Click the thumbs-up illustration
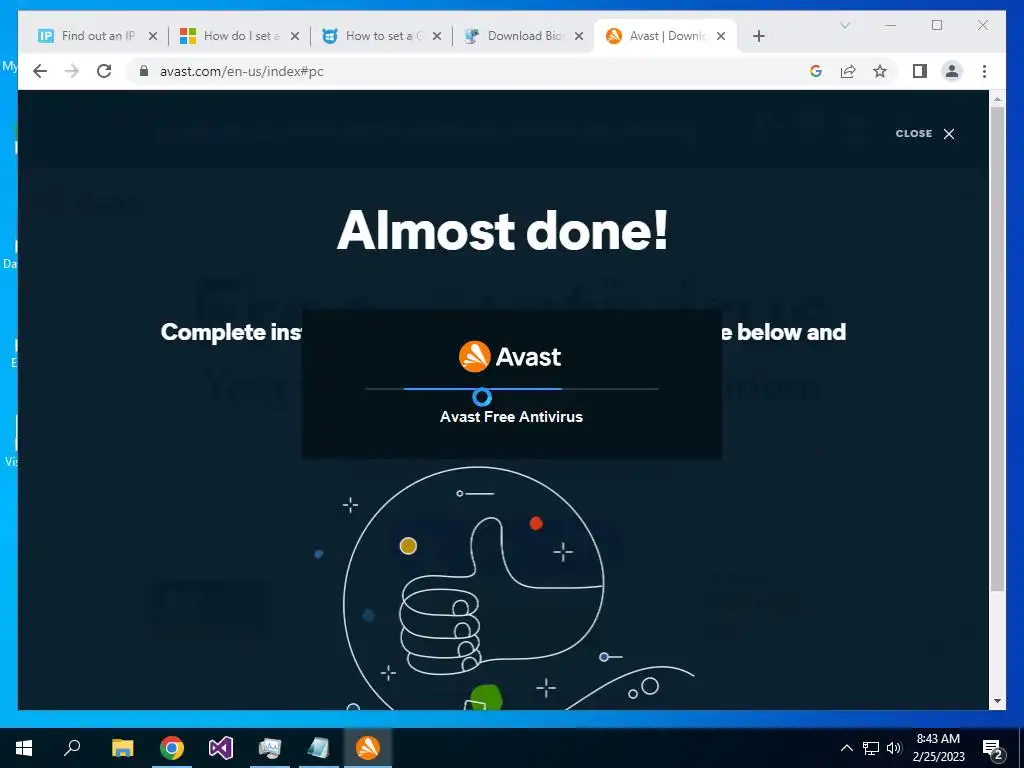 pos(473,588)
